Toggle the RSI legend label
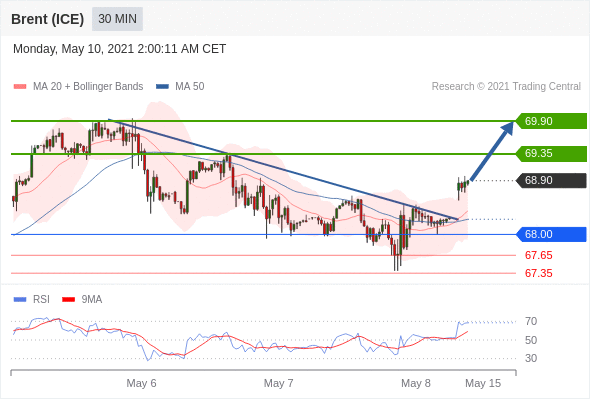The width and height of the screenshot is (590, 400). tap(41, 300)
